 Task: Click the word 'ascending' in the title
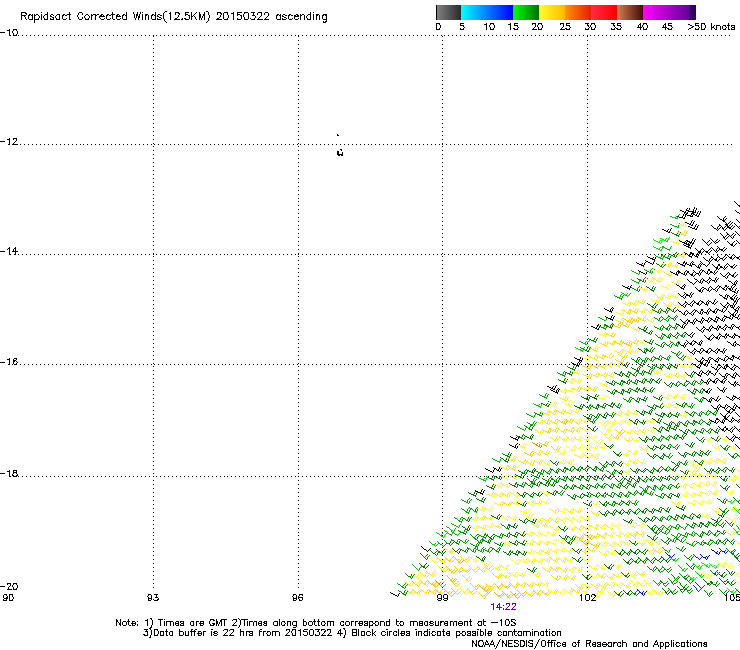(x=301, y=17)
